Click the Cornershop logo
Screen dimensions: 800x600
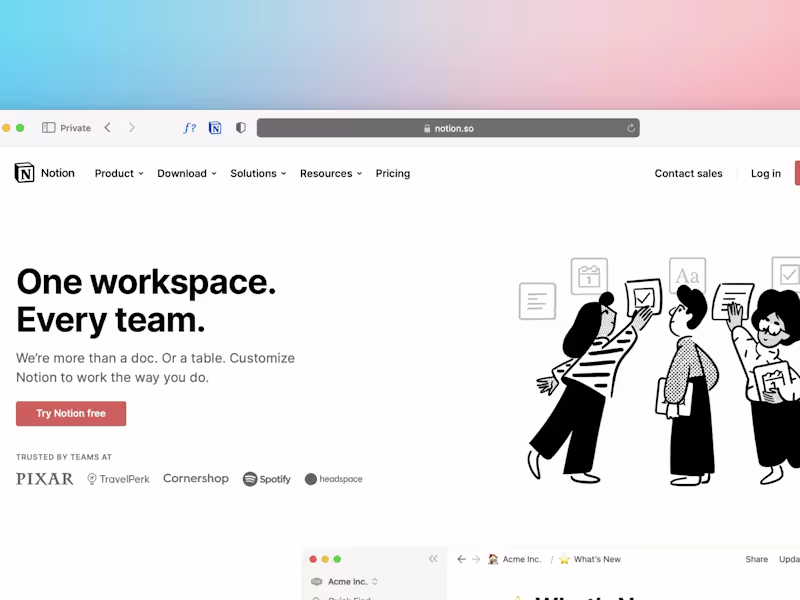(x=195, y=478)
